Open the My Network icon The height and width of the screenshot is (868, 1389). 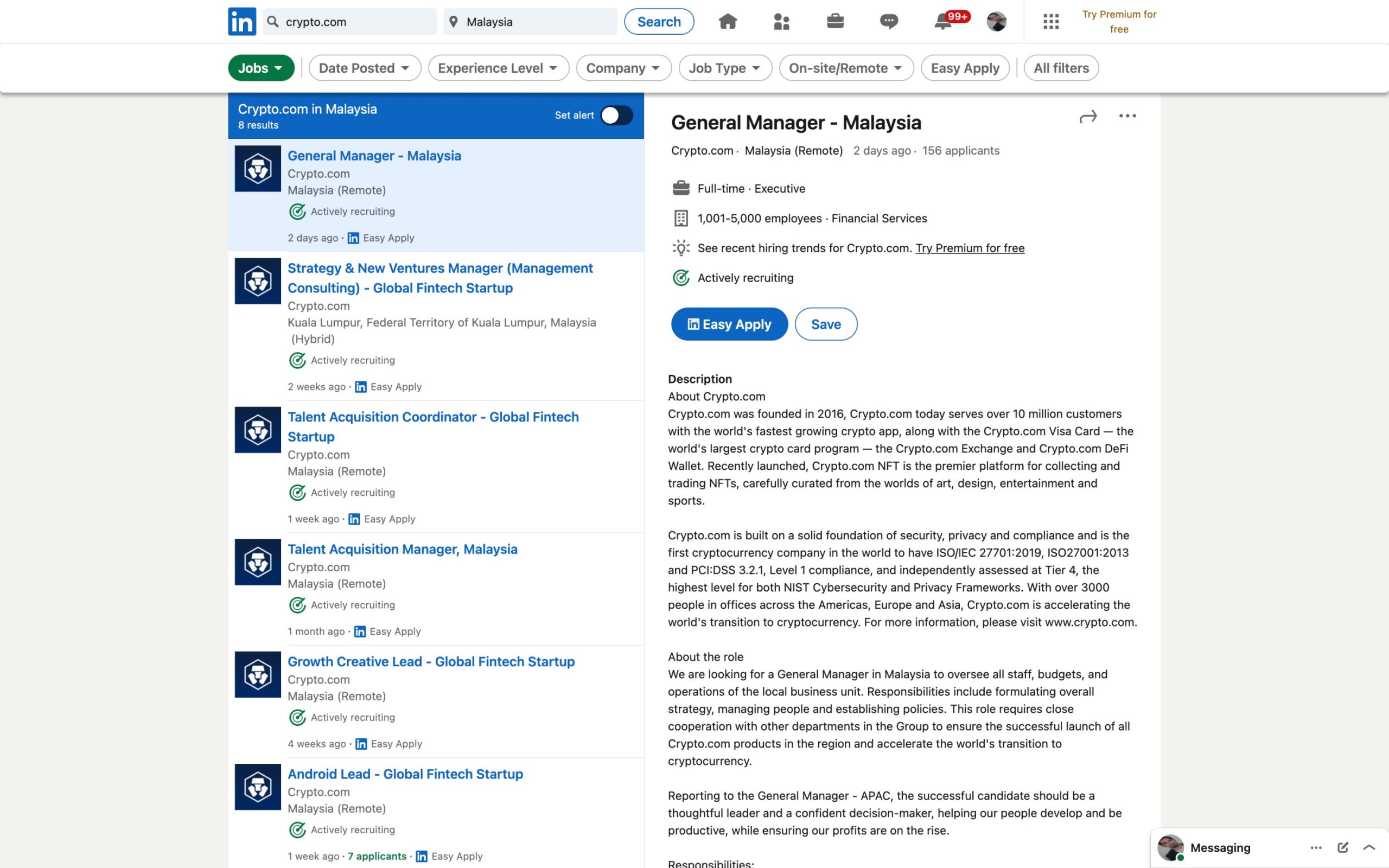tap(781, 22)
